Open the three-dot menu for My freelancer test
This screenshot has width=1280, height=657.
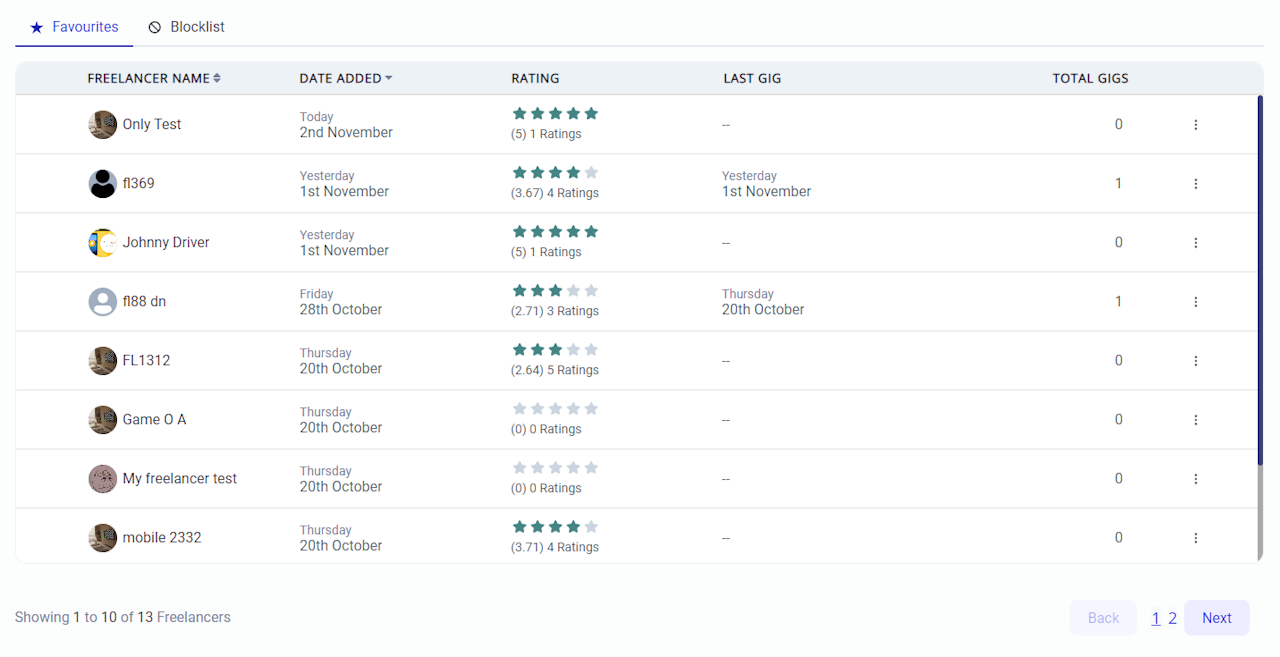point(1195,479)
